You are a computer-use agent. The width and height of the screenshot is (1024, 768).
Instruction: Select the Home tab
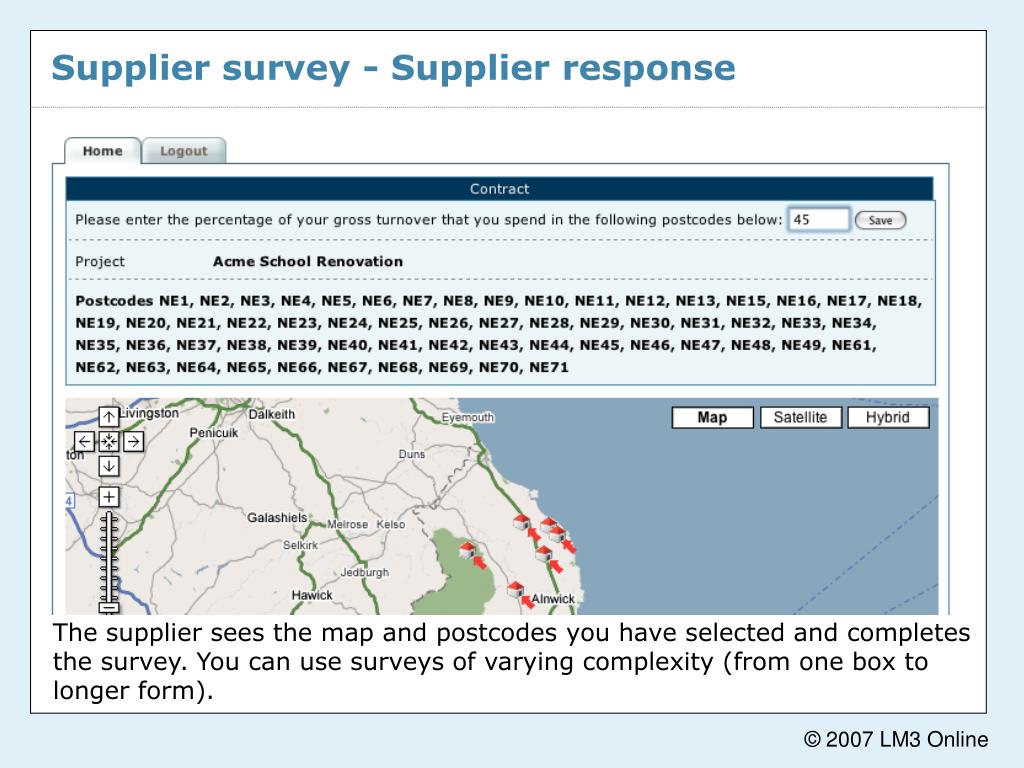click(x=103, y=151)
